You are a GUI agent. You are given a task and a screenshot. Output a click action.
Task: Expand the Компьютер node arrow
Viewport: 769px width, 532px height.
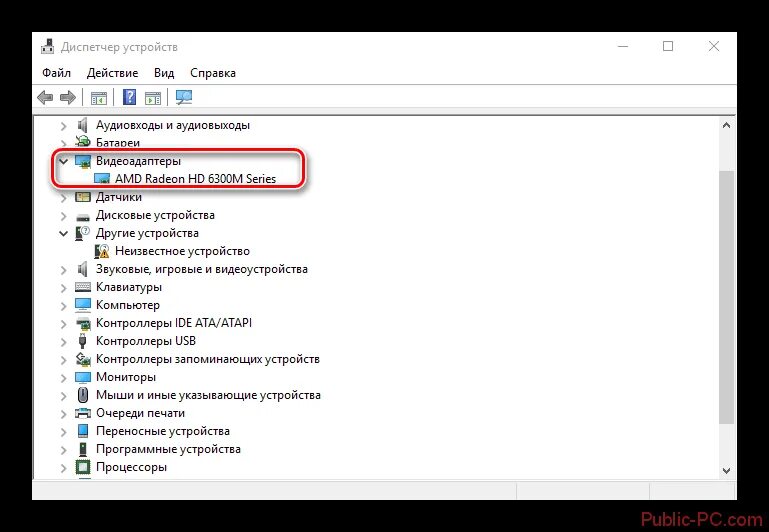tap(63, 306)
